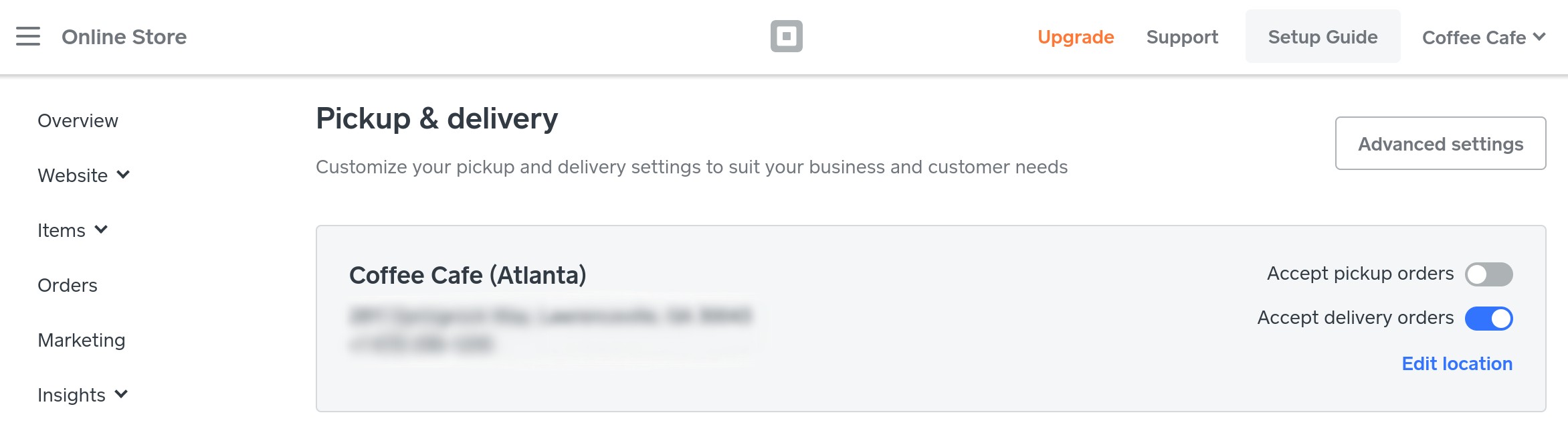This screenshot has height=431, width=1568.
Task: Expand the Items sidebar section
Action: 72,230
